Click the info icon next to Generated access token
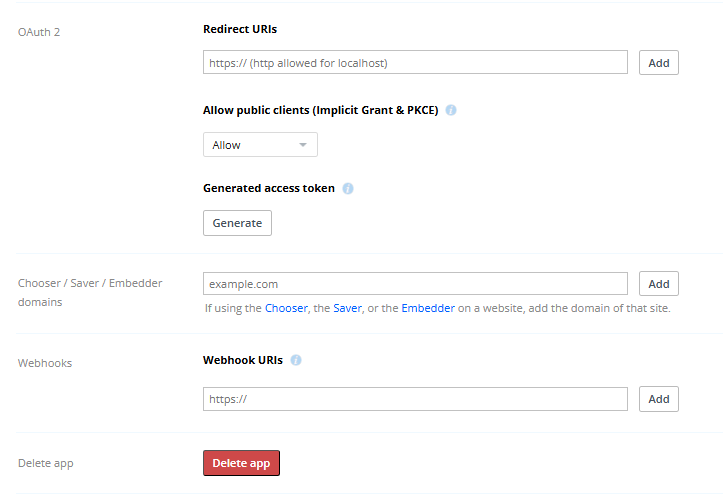Image resolution: width=723 pixels, height=504 pixels. pos(348,188)
